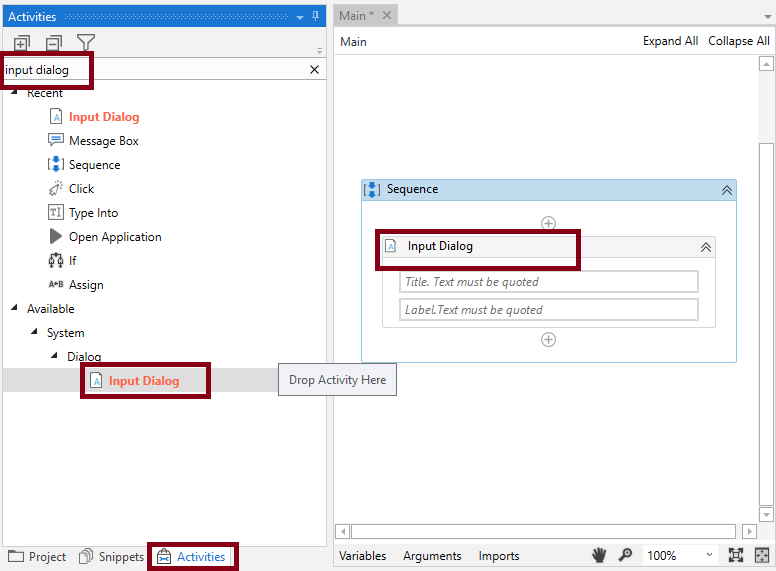The width and height of the screenshot is (776, 571).
Task: Collapse the Dialog tree node
Action: coord(54,355)
